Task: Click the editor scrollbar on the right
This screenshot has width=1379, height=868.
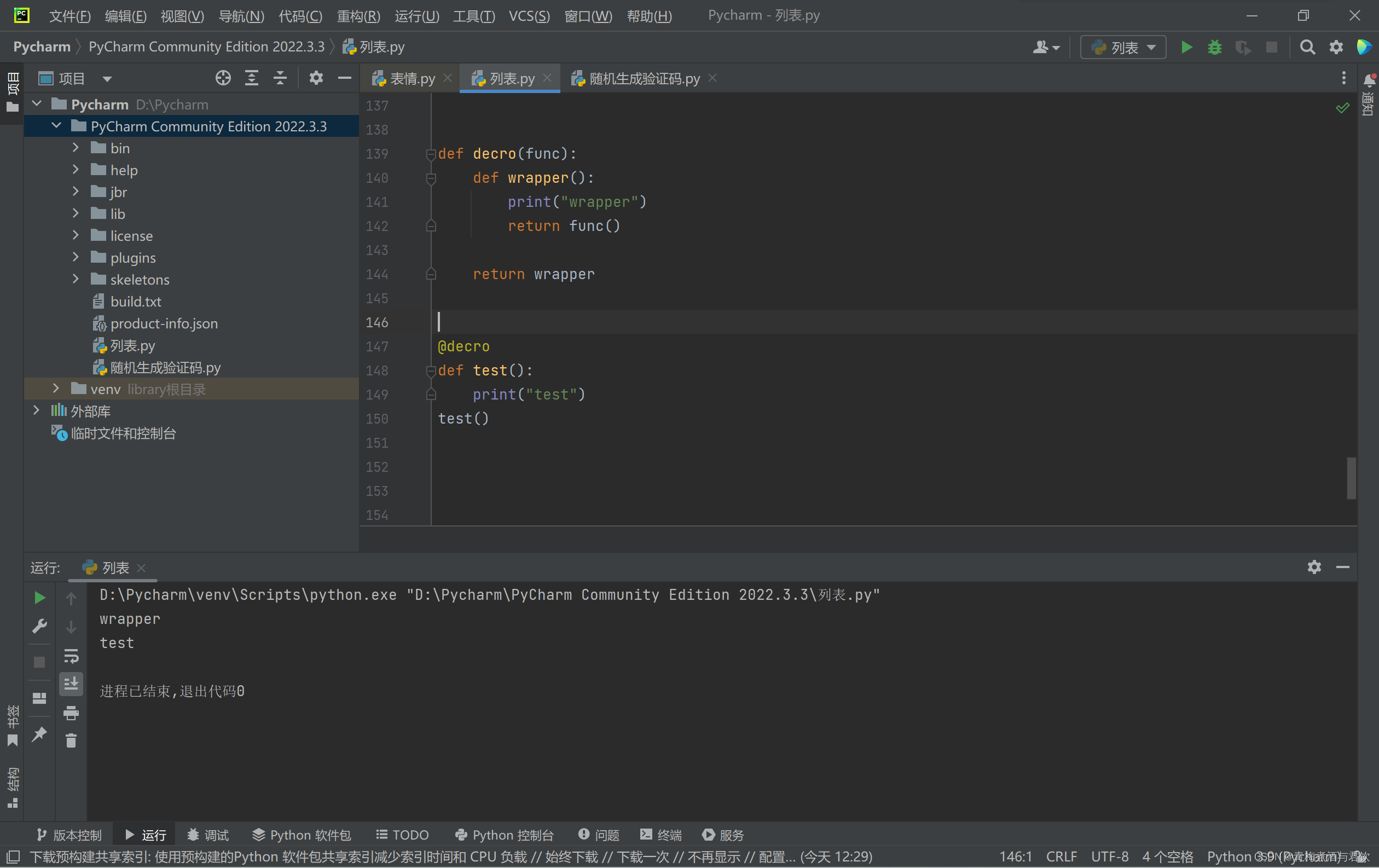Action: point(1352,478)
